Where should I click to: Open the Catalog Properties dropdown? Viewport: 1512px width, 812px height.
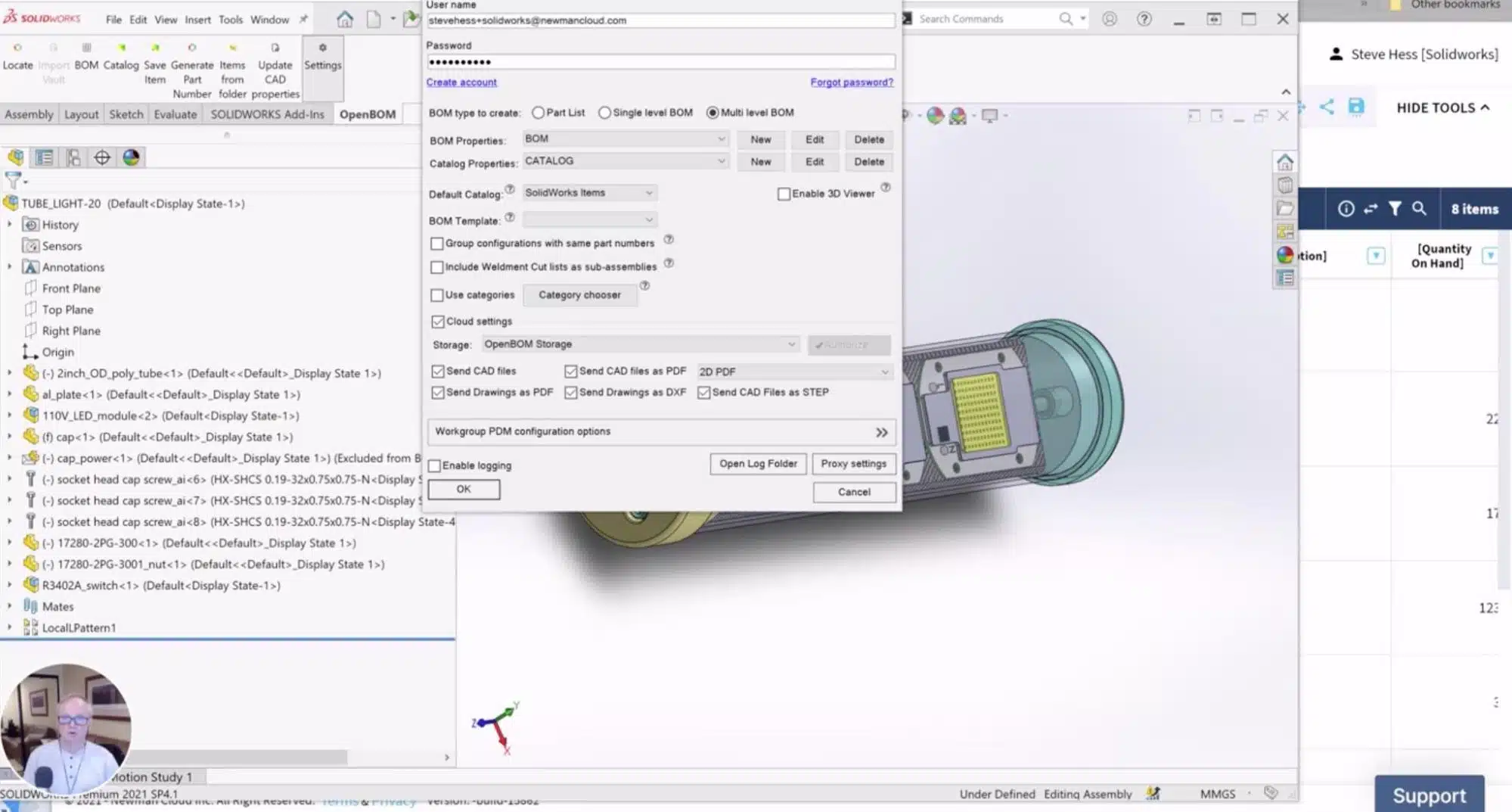[x=626, y=161]
